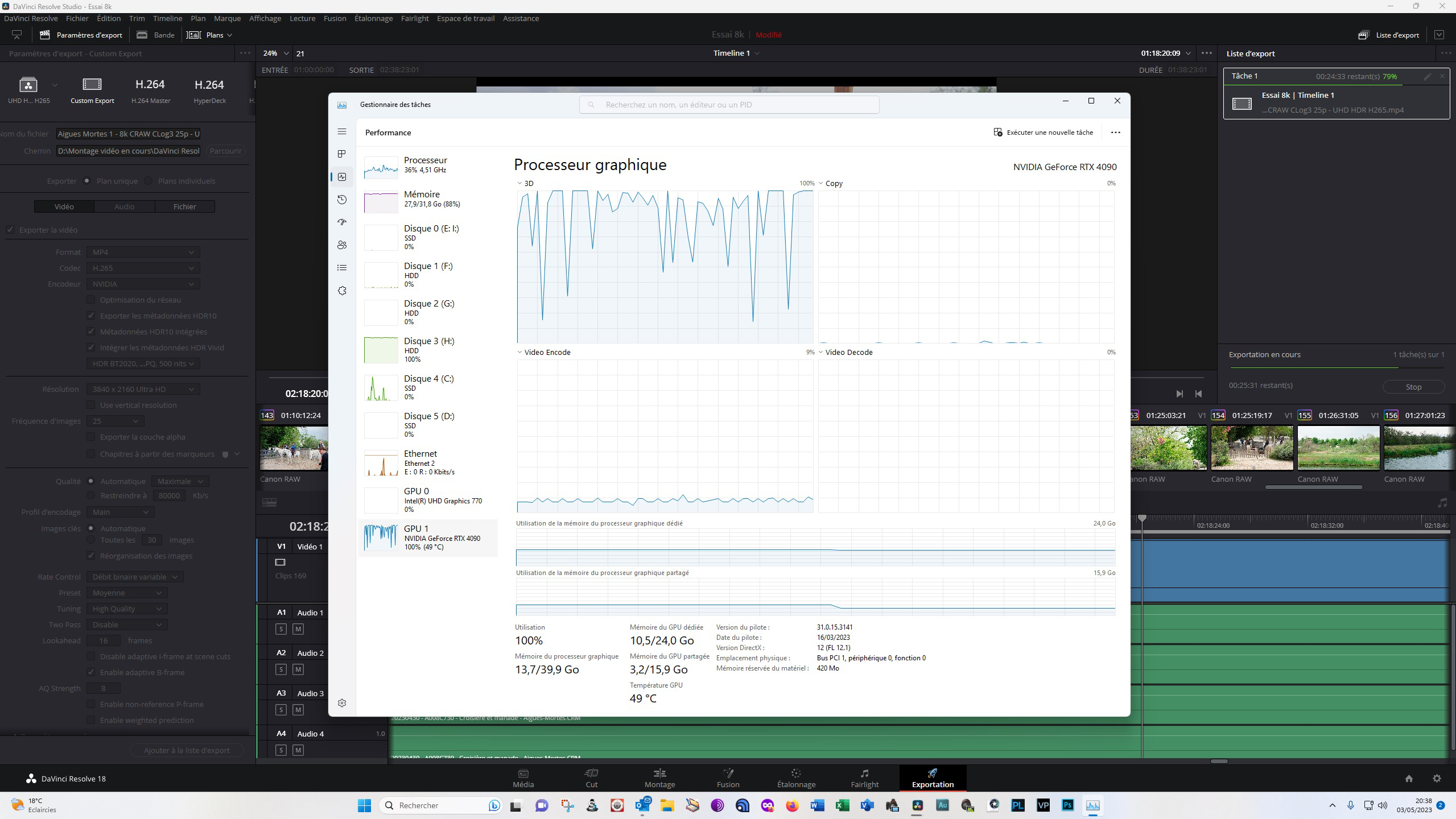Open the Étalonnage menu
Viewport: 1456px width, 819px height.
coord(373,18)
